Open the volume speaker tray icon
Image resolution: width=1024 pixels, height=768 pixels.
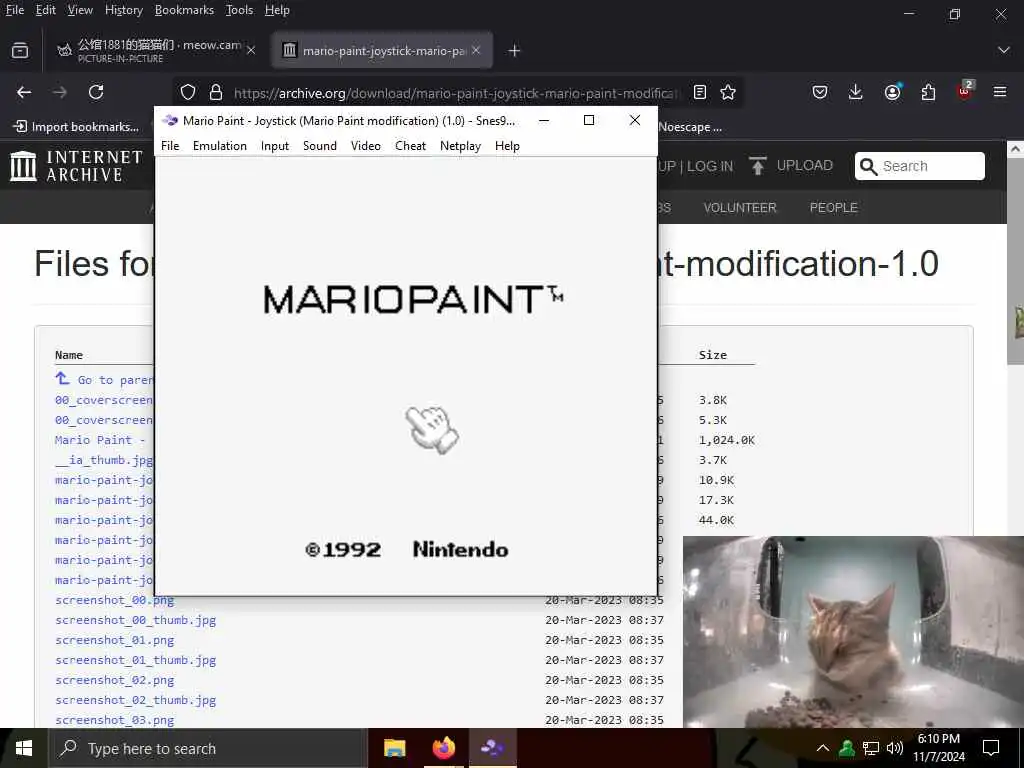[x=895, y=748]
